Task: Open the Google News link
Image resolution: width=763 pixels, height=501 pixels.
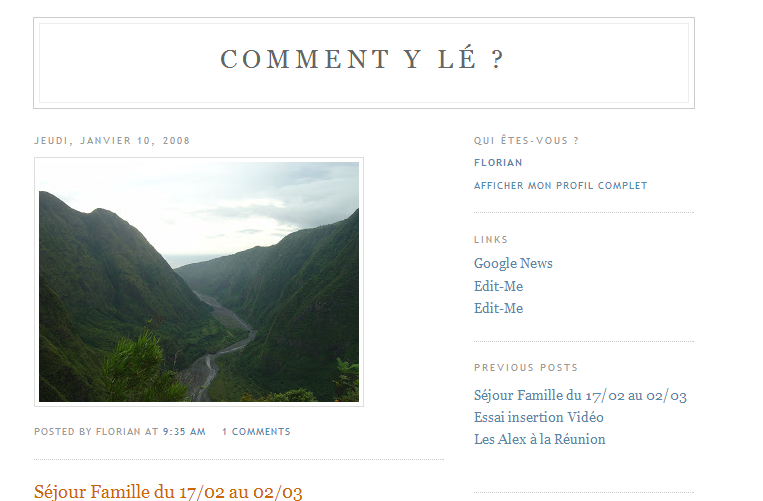Action: point(513,263)
